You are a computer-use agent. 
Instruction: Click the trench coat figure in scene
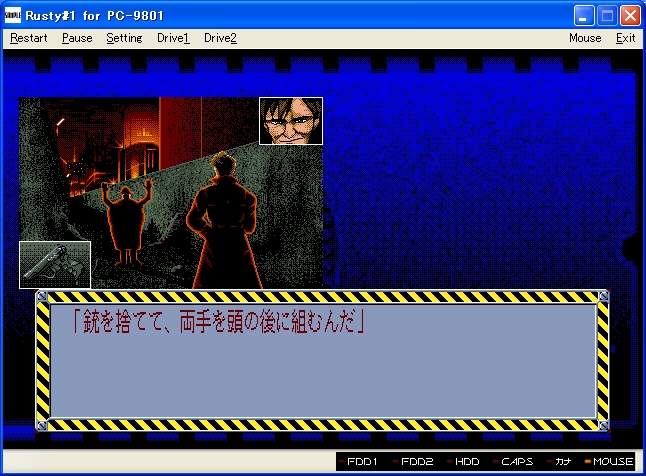[x=225, y=220]
